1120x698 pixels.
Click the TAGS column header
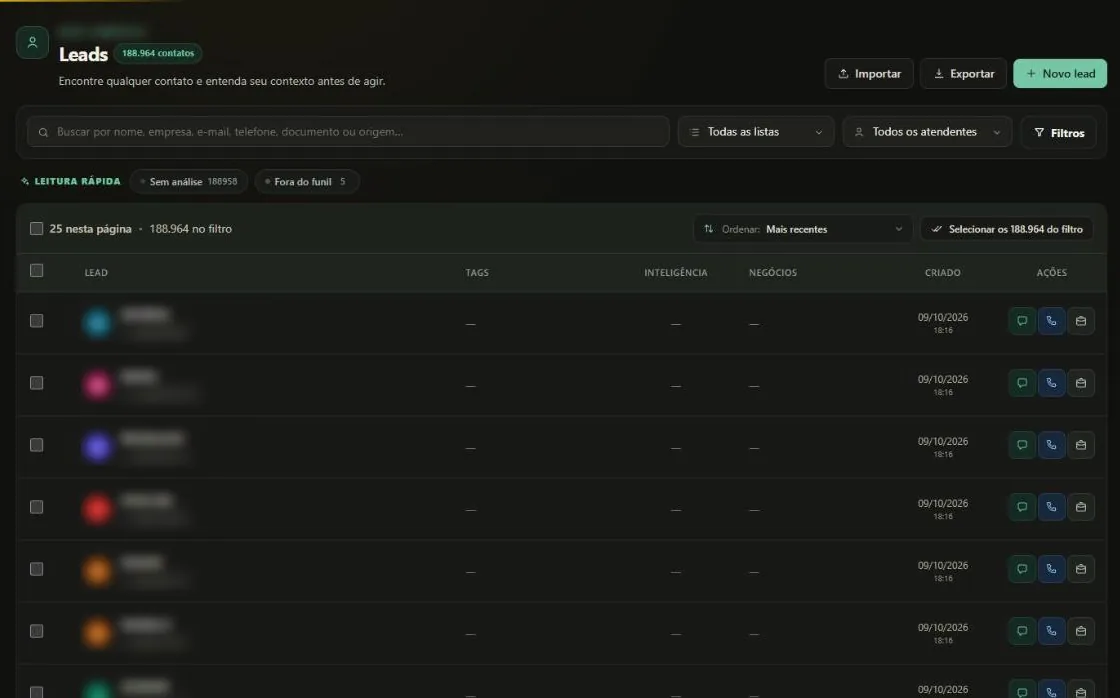(477, 272)
